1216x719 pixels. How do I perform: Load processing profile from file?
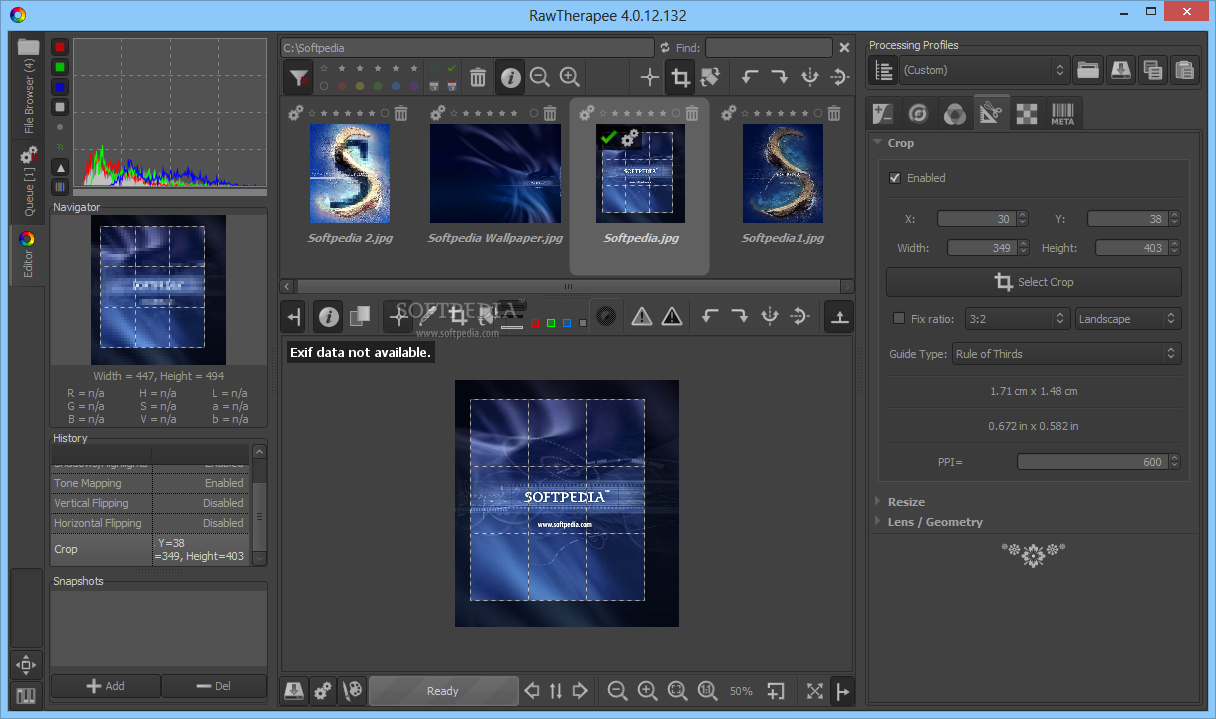point(1088,70)
